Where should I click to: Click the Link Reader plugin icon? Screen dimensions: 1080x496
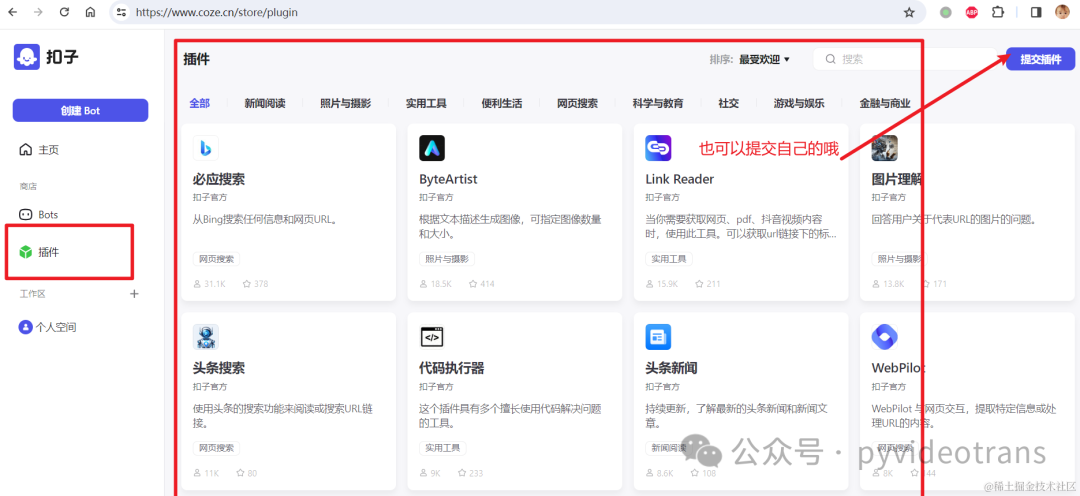point(658,148)
